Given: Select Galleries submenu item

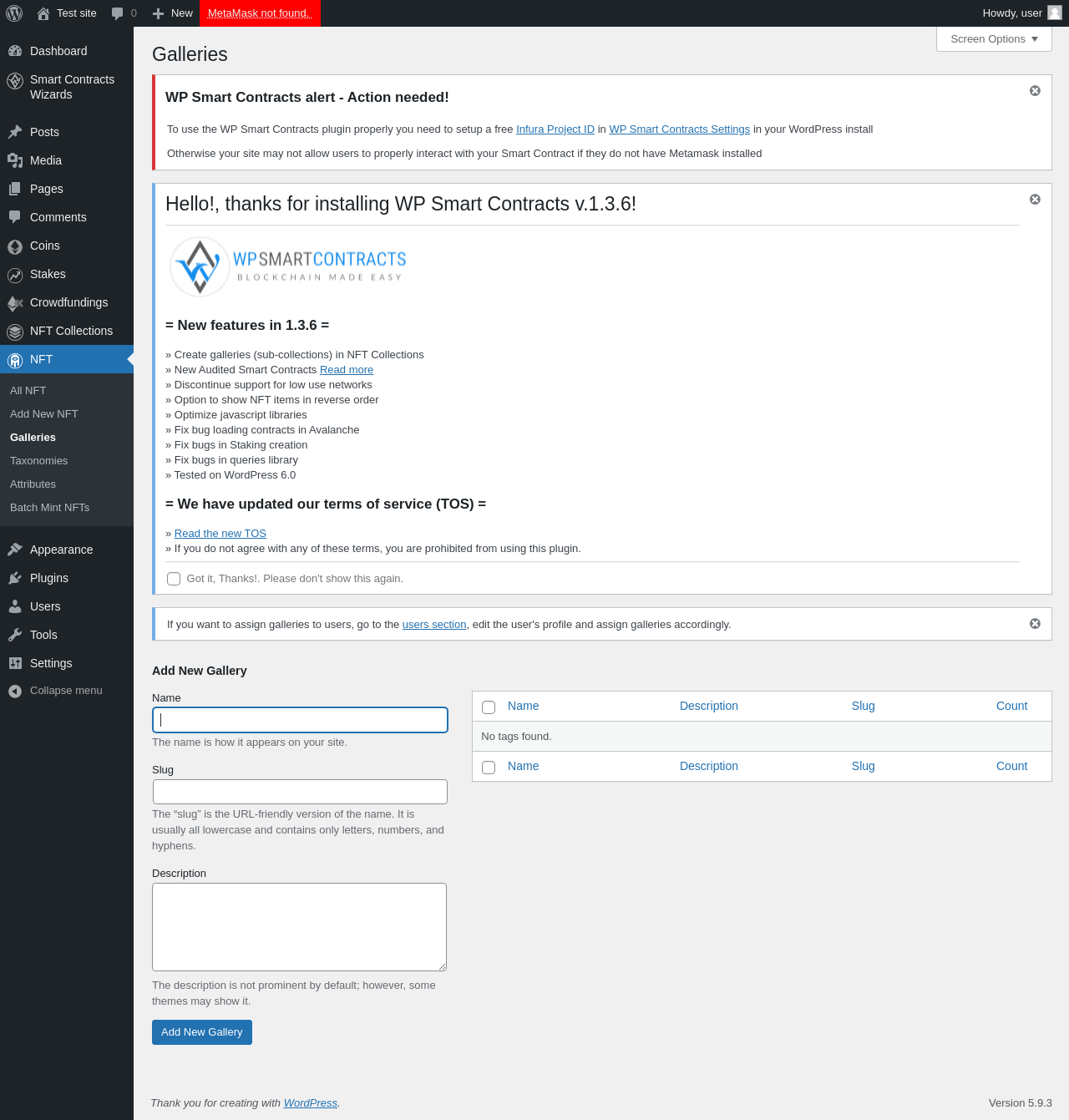Looking at the screenshot, I should [x=33, y=437].
